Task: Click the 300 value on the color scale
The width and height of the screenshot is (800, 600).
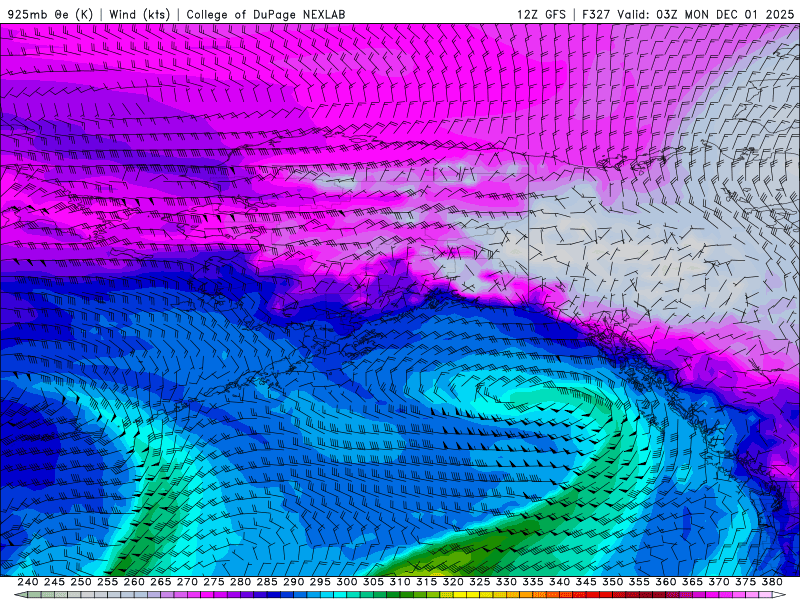Action: 346,582
